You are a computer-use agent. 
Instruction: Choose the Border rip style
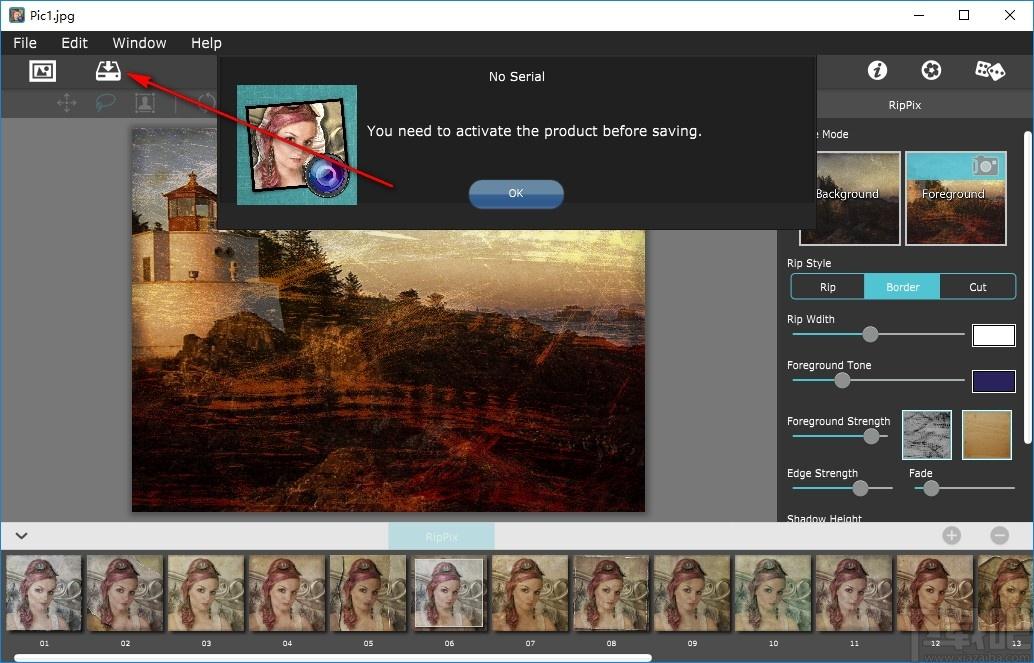coord(902,287)
